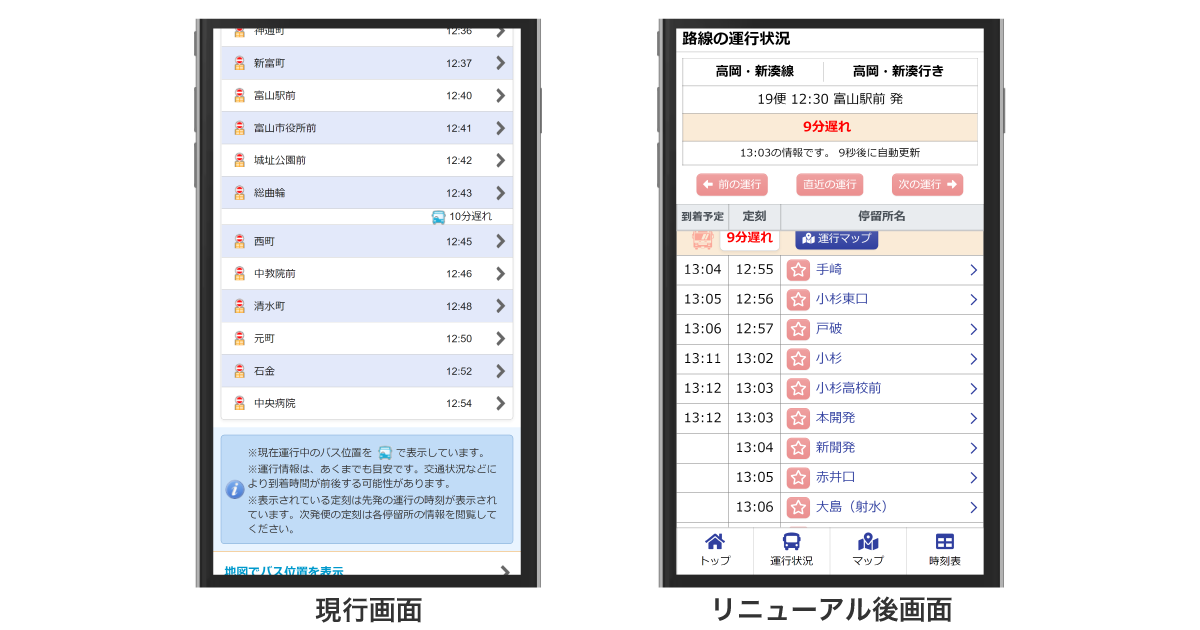The image size is (1200, 630).
Task: Open the 戸破 stop link
Action: [x=829, y=328]
